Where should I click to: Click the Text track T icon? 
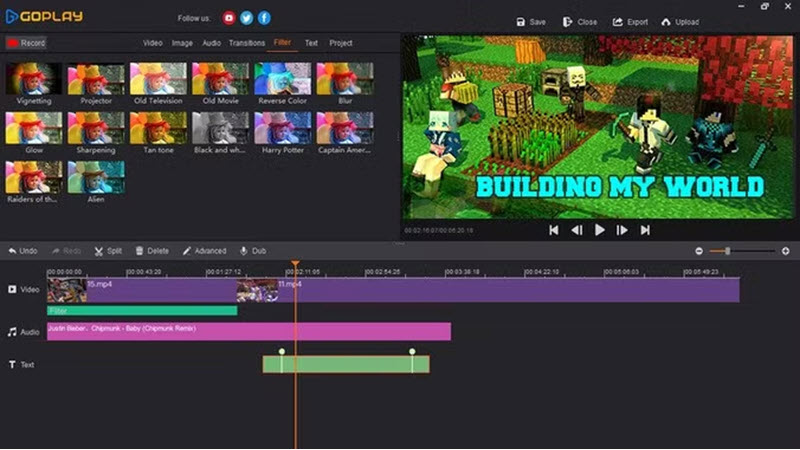coord(12,364)
